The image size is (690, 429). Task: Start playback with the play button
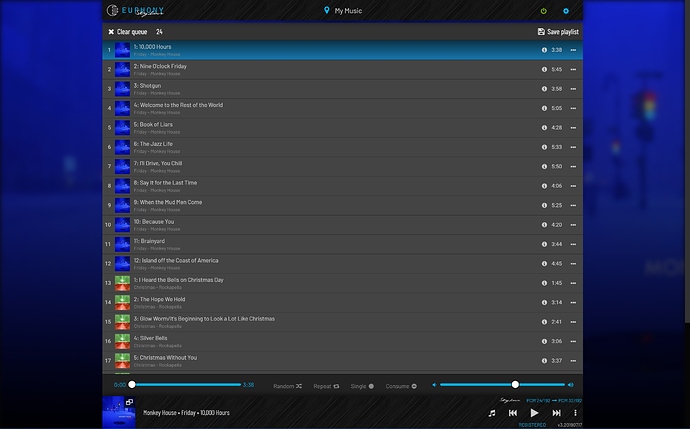534,413
